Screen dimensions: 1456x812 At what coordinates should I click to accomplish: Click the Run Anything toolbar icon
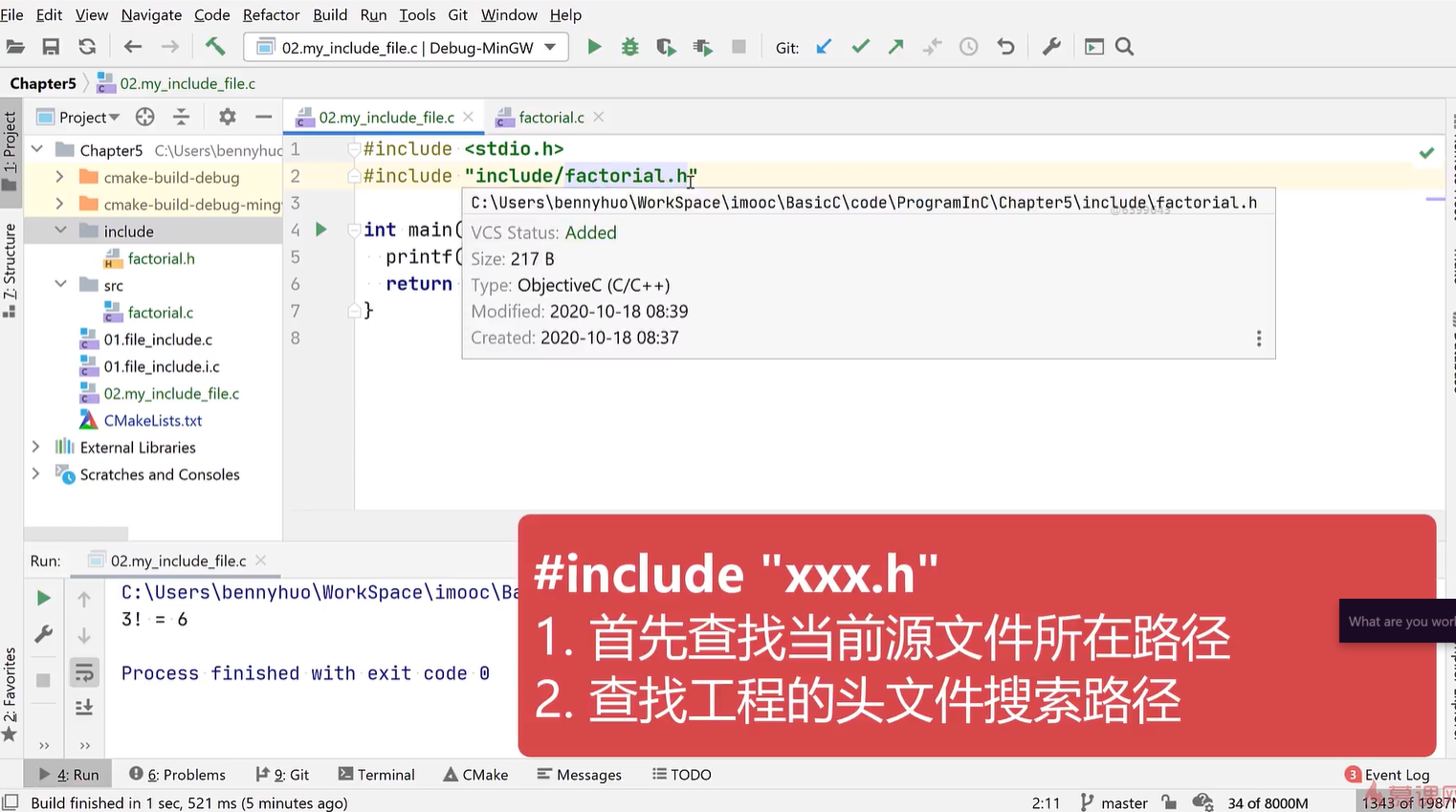[x=1094, y=47]
